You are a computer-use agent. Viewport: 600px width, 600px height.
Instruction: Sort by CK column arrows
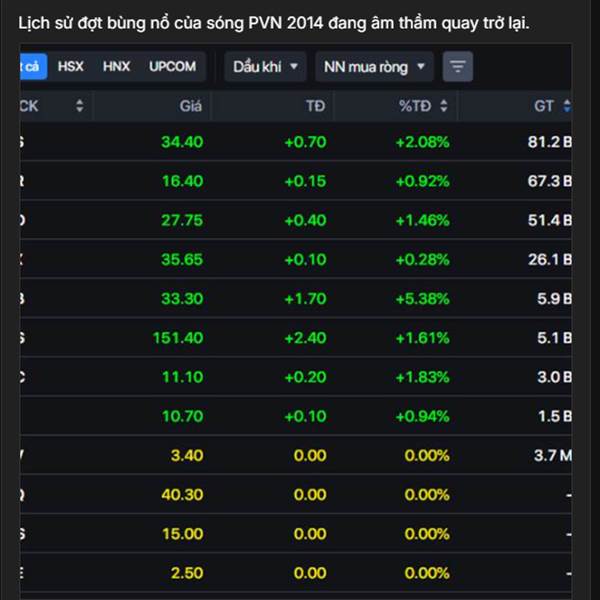(x=80, y=106)
